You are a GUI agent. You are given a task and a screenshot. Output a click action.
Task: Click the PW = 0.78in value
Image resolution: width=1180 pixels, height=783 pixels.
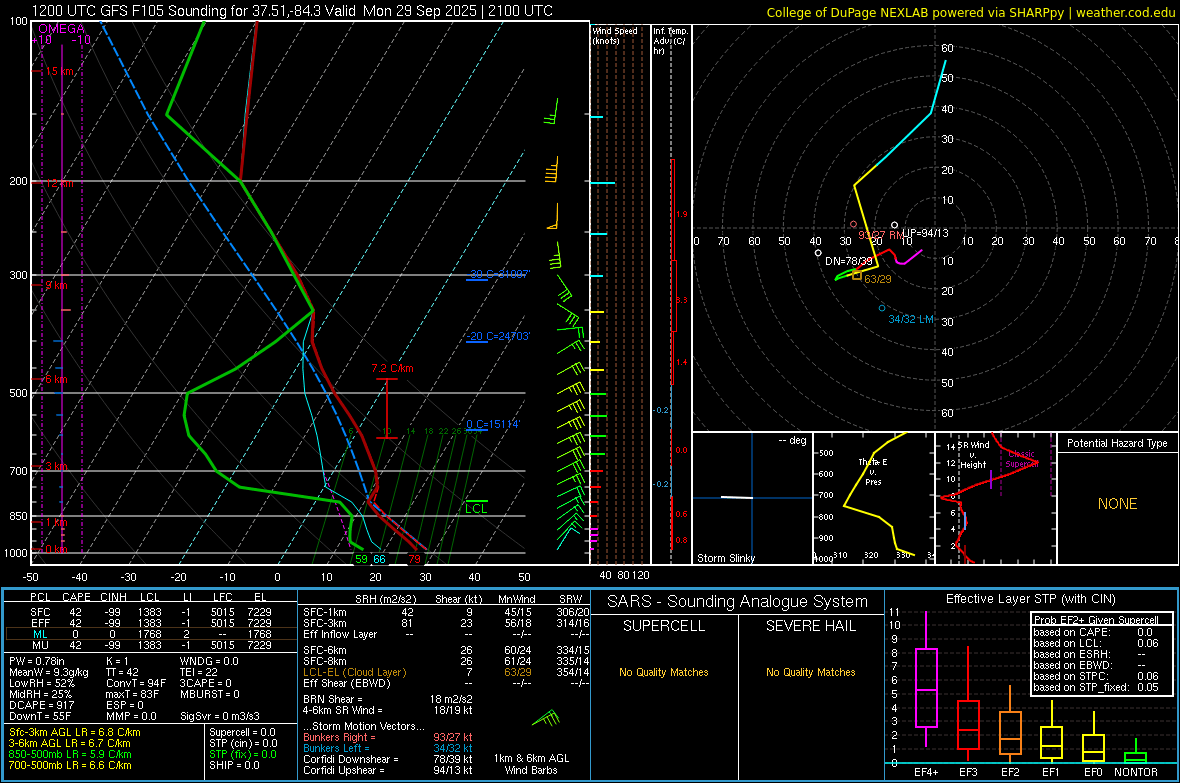click(37, 661)
